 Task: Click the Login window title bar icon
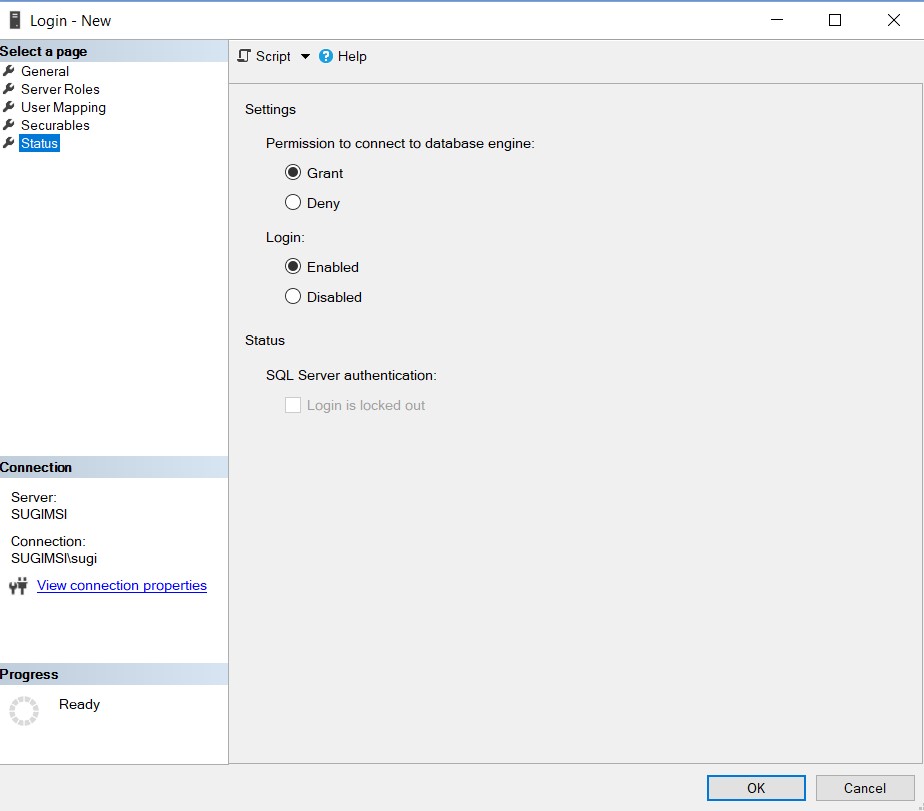point(15,20)
